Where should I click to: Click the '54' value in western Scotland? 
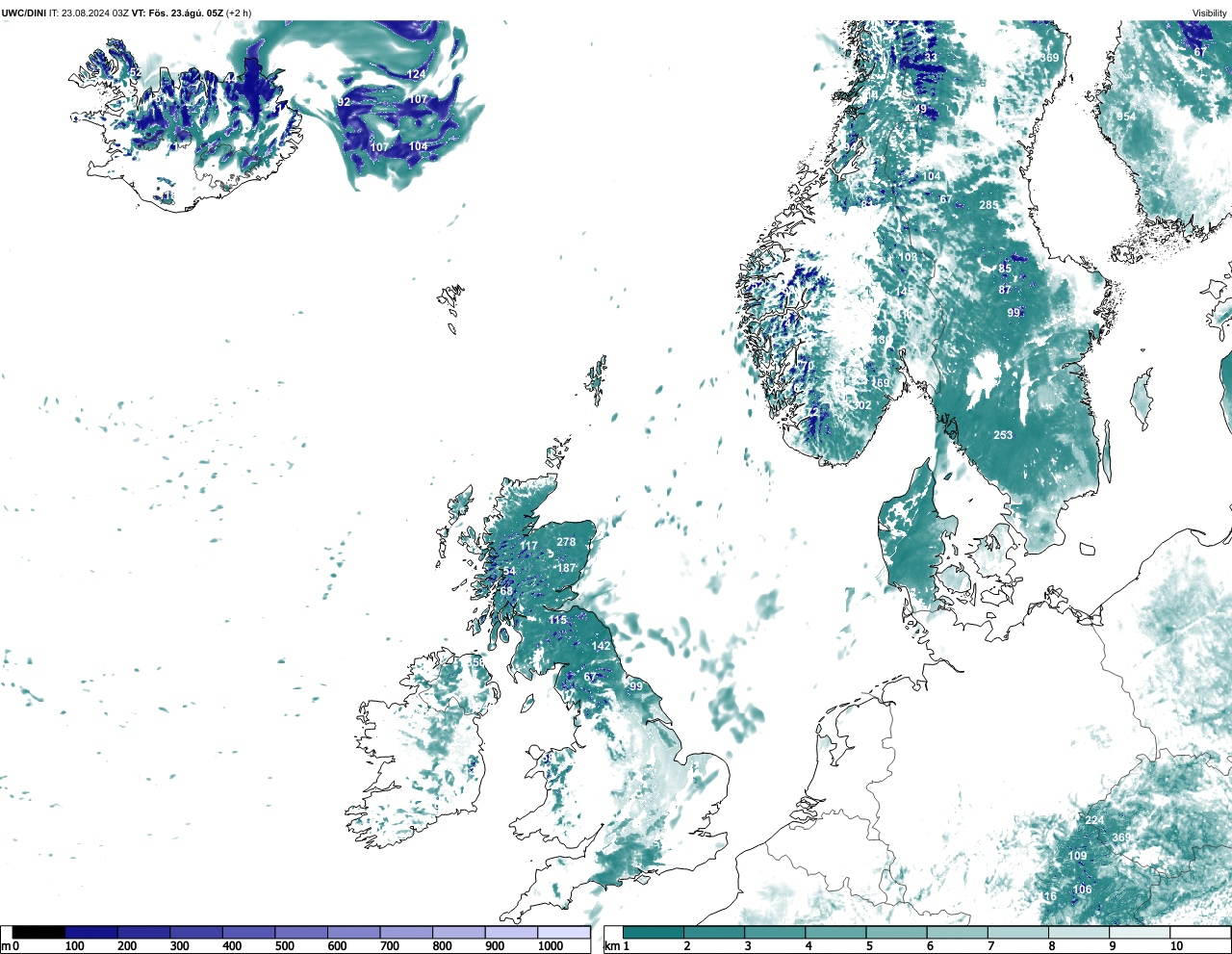(509, 571)
